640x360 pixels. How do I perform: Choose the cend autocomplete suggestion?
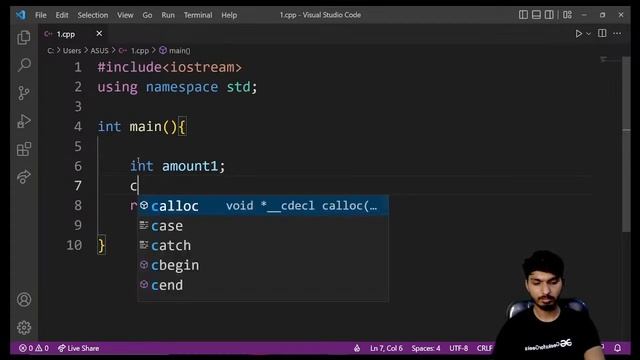click(x=263, y=285)
